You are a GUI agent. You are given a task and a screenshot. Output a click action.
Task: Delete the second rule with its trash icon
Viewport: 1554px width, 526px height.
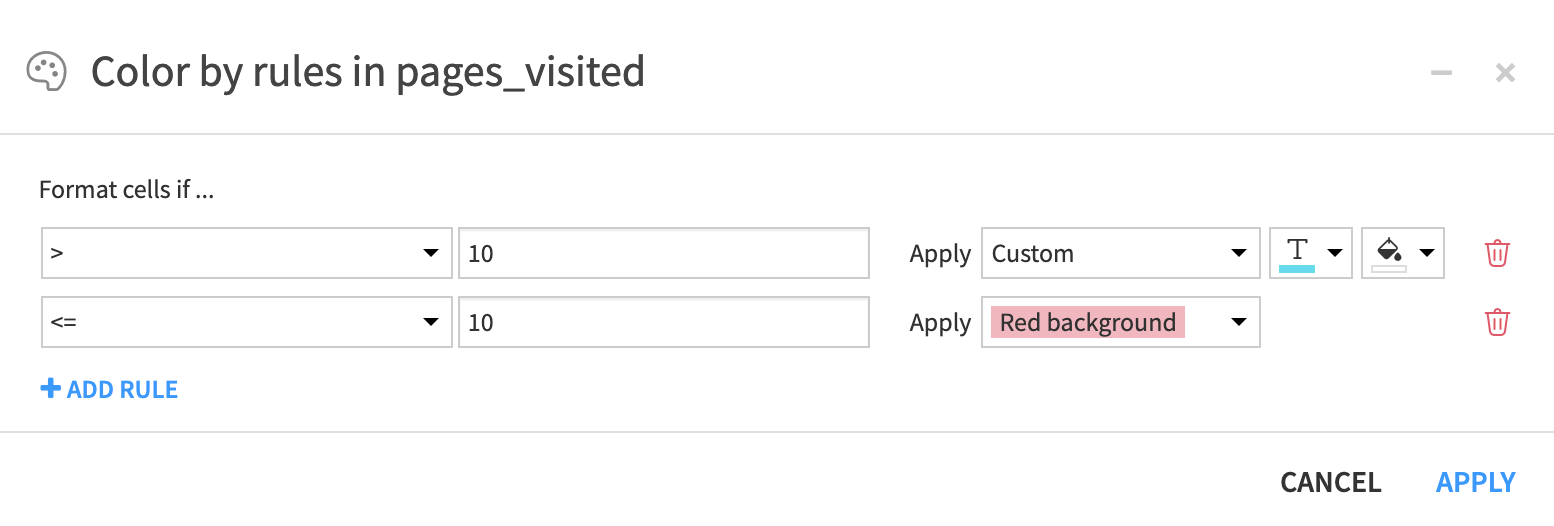pyautogui.click(x=1497, y=322)
